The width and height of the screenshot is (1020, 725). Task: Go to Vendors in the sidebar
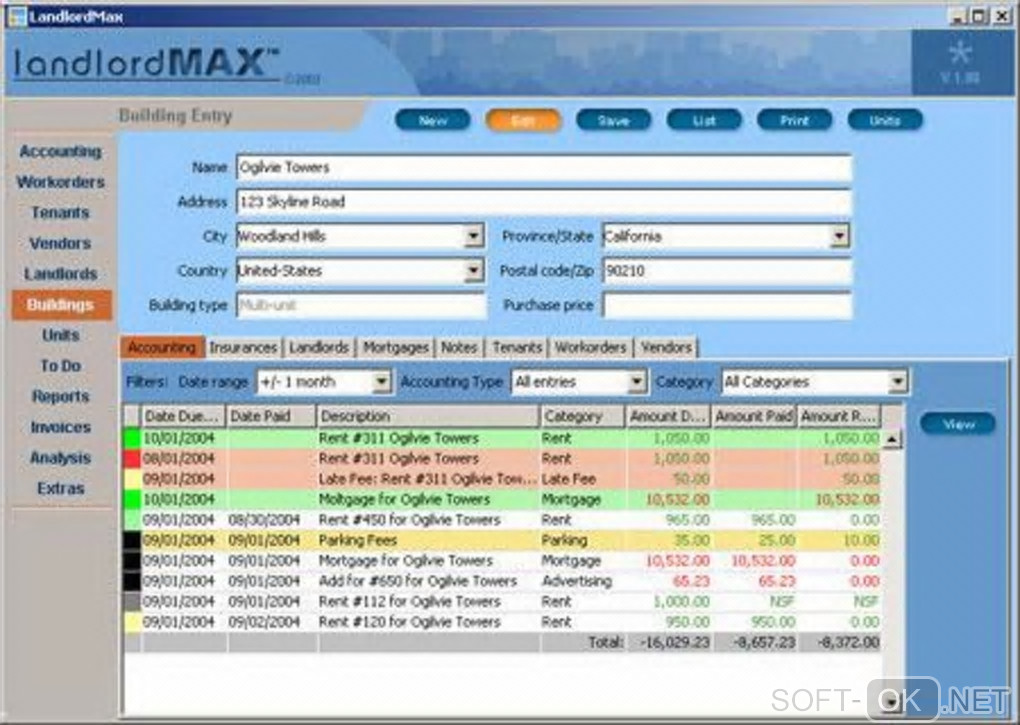pos(60,243)
